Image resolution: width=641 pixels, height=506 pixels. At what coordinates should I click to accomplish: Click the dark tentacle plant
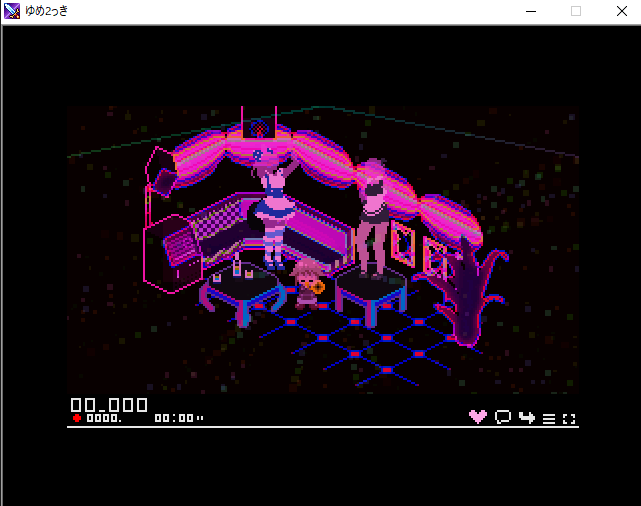pyautogui.click(x=466, y=290)
